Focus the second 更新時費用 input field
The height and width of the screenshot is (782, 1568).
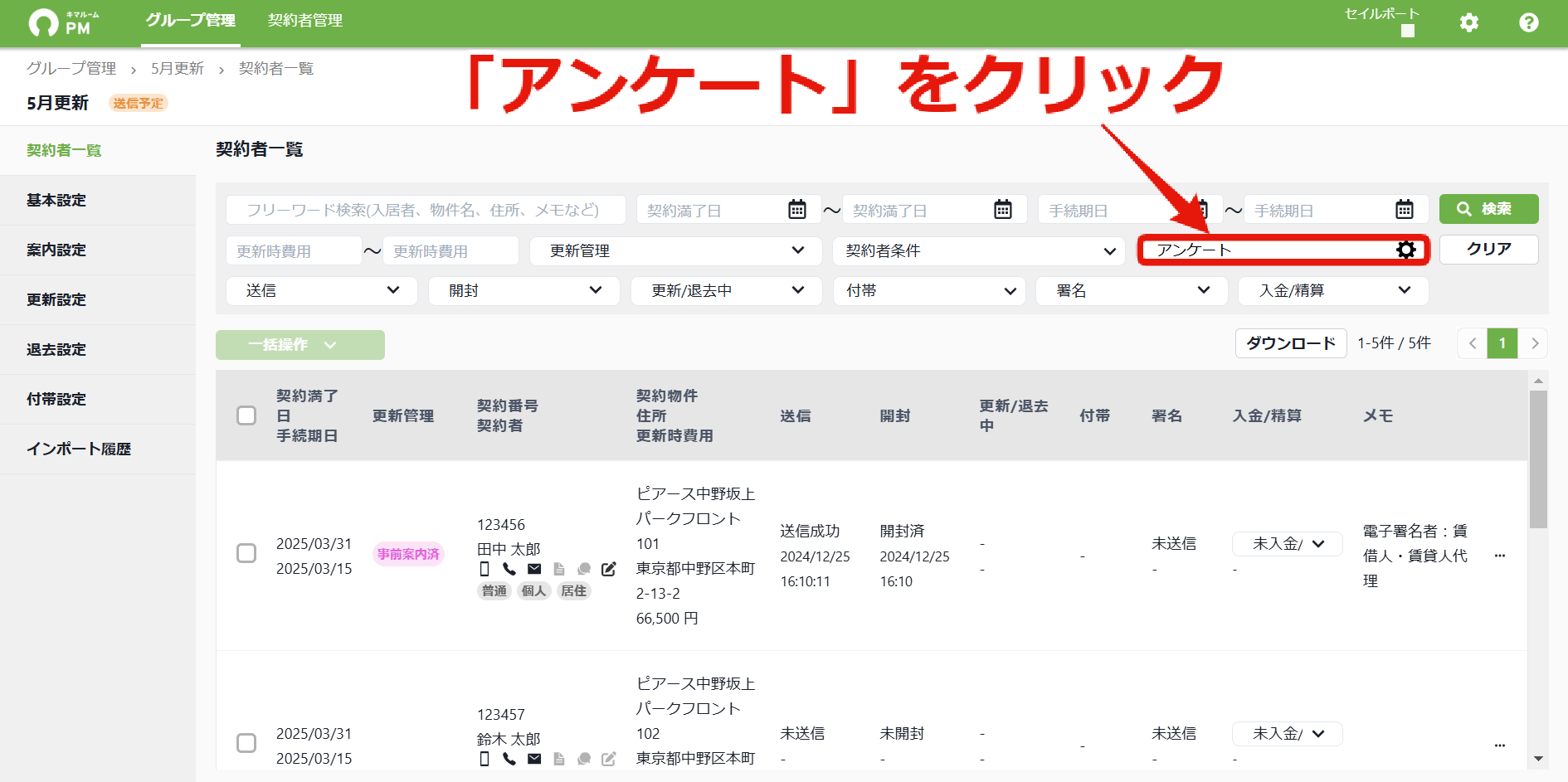(x=450, y=250)
